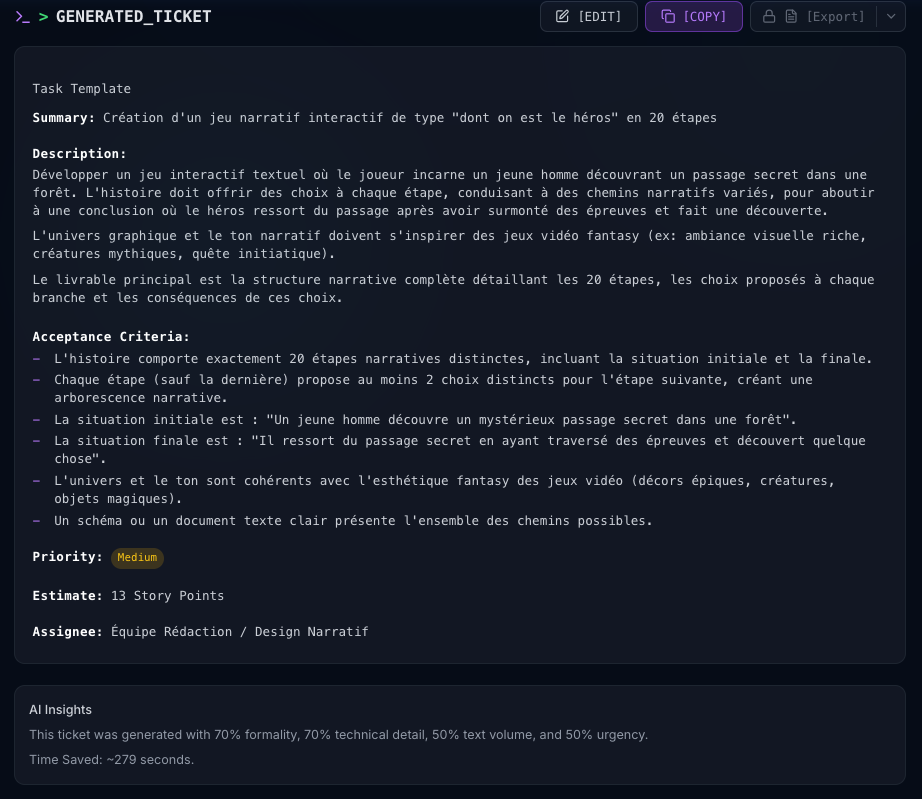
Task: Click the GENERATED_TICKET header title
Action: click(x=133, y=17)
